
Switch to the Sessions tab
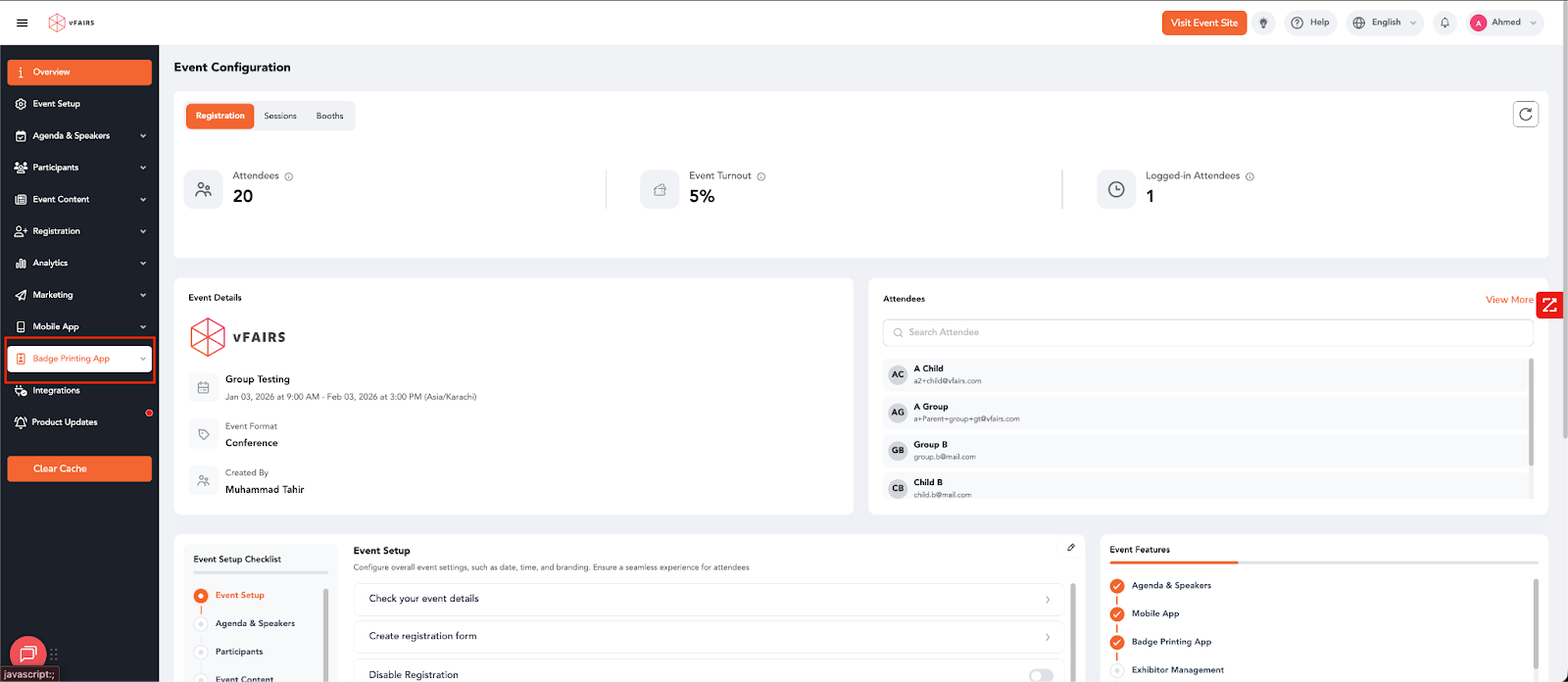pyautogui.click(x=280, y=116)
